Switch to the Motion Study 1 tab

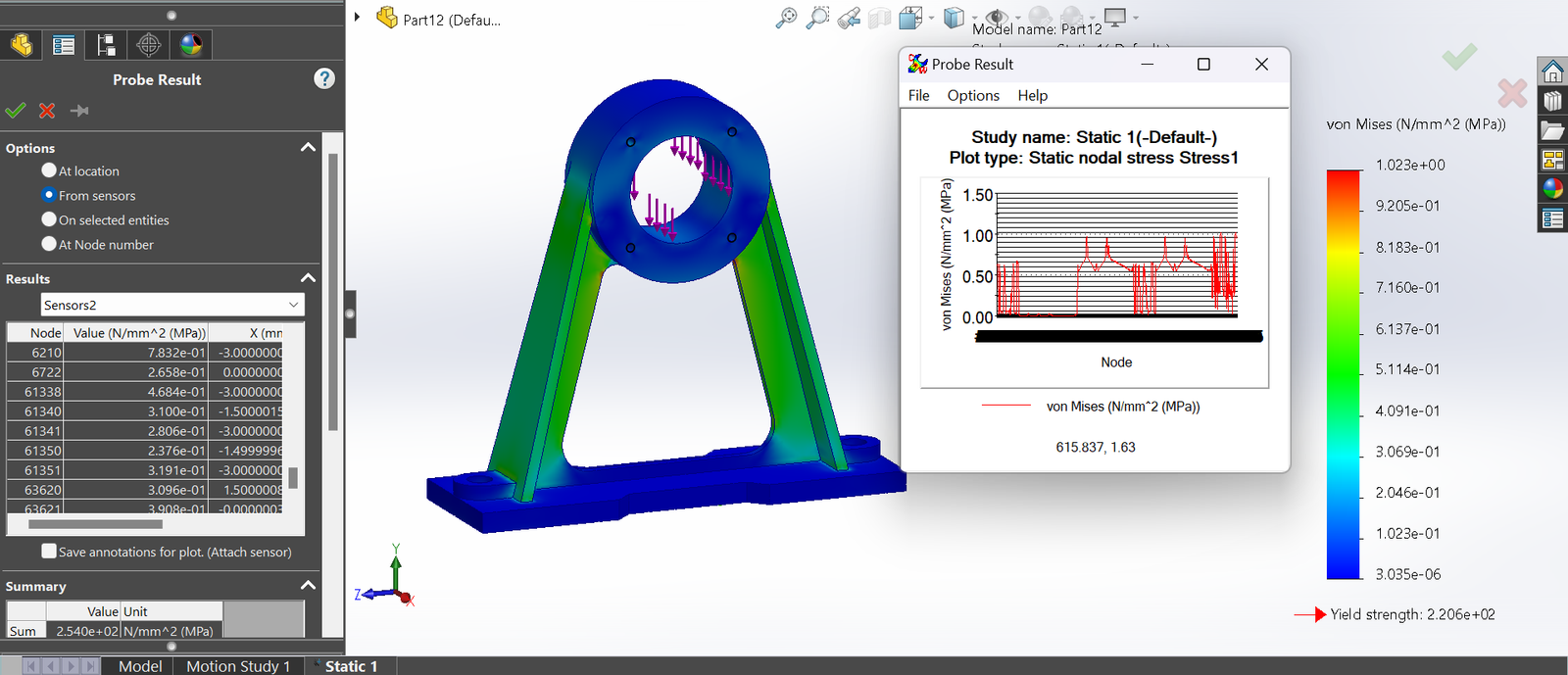coord(238,666)
